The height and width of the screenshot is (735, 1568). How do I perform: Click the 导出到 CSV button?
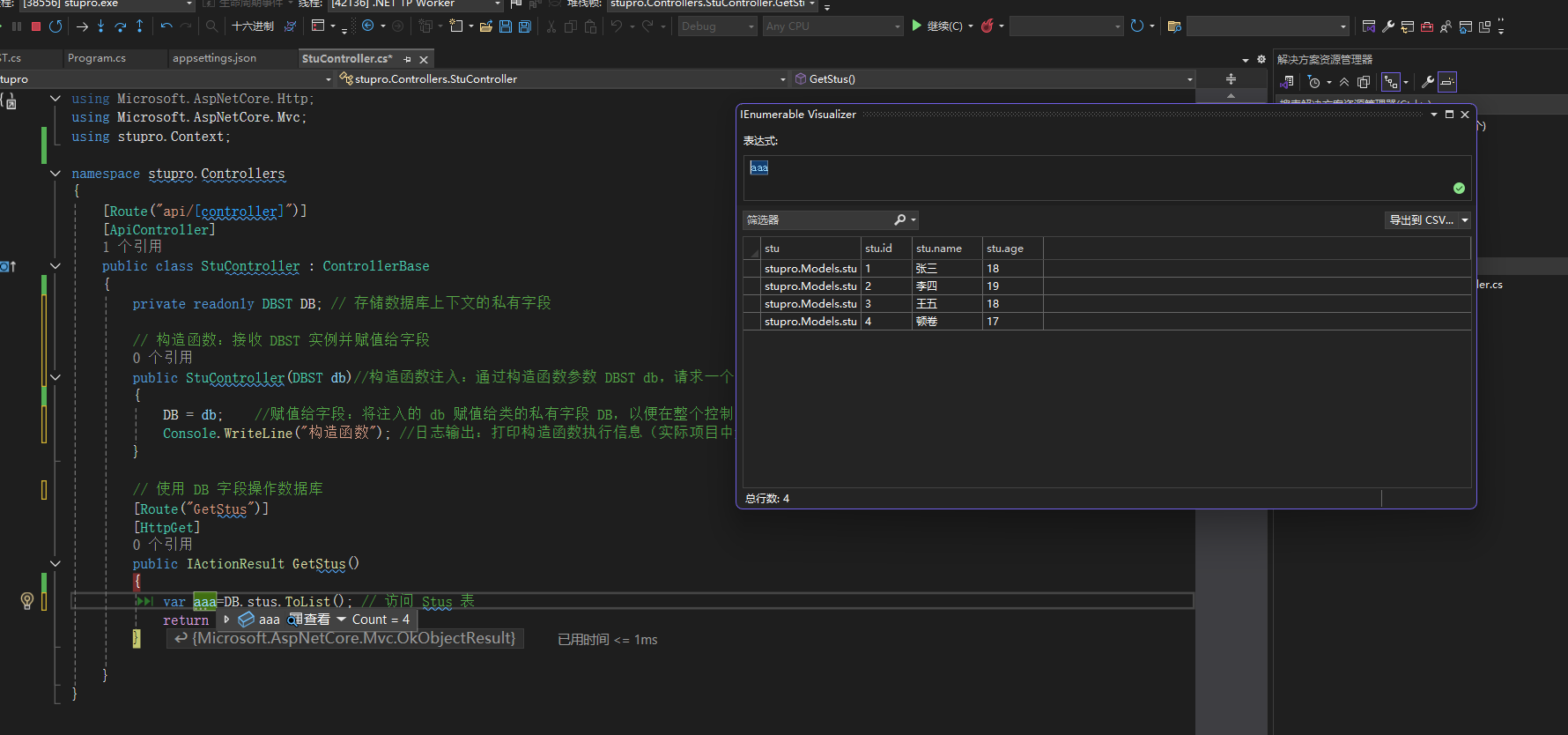[x=1422, y=220]
